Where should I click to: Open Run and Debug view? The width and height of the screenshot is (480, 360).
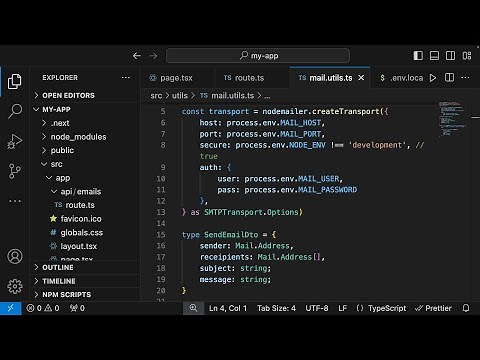point(14,141)
